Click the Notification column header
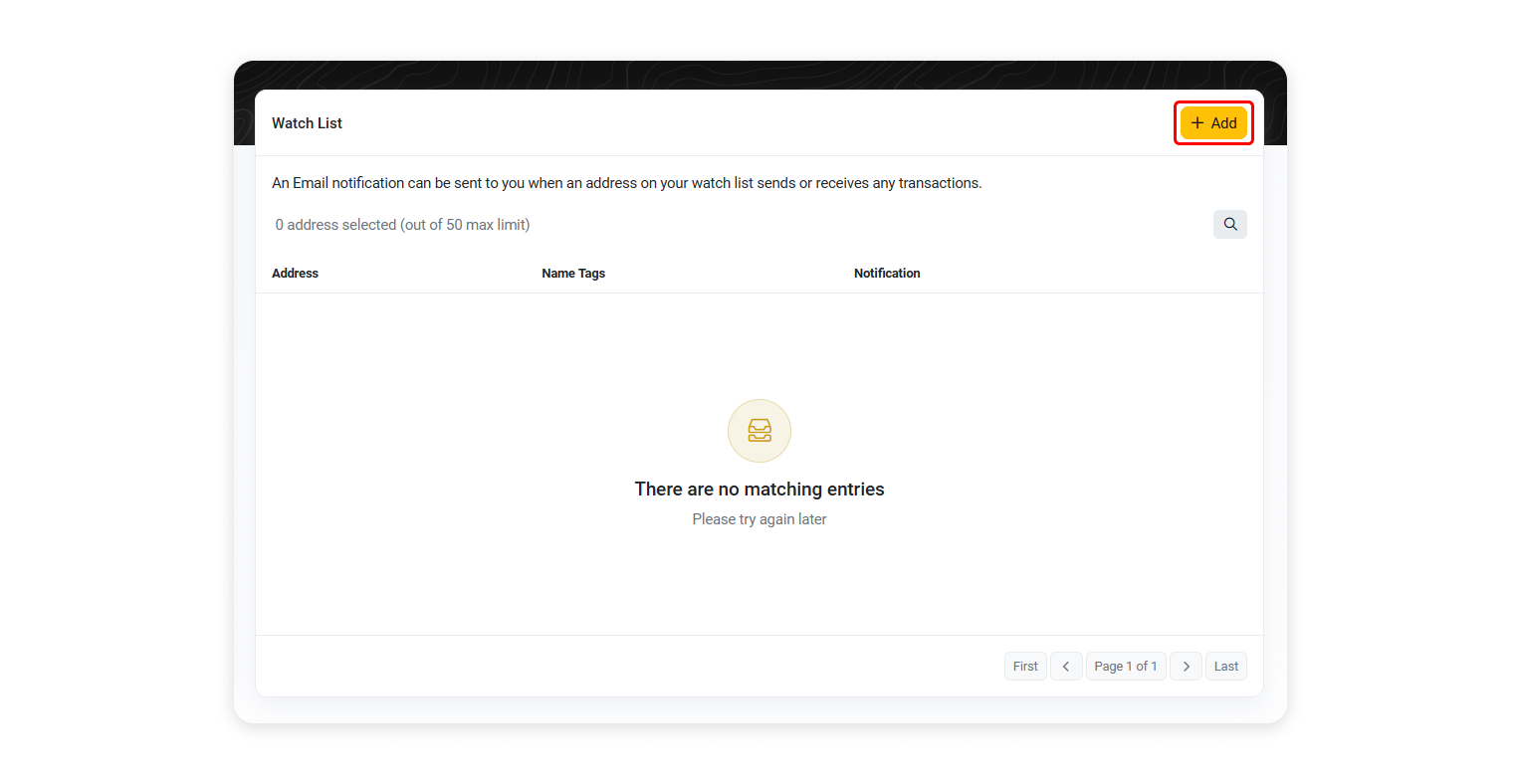 click(x=887, y=274)
